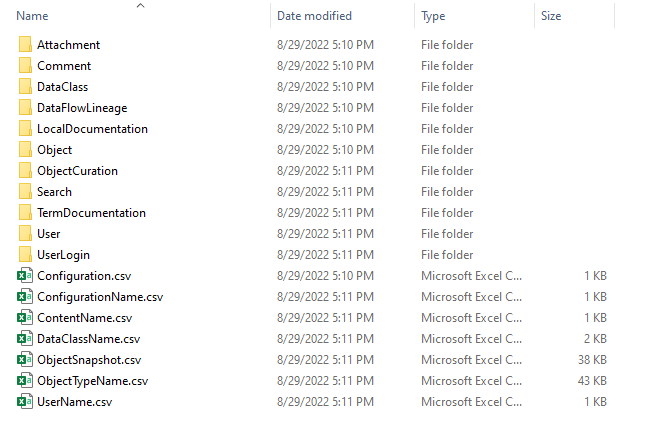Viewport: 649px width, 448px height.
Task: Select the DataClassName.csv Excel icon
Action: [25, 339]
